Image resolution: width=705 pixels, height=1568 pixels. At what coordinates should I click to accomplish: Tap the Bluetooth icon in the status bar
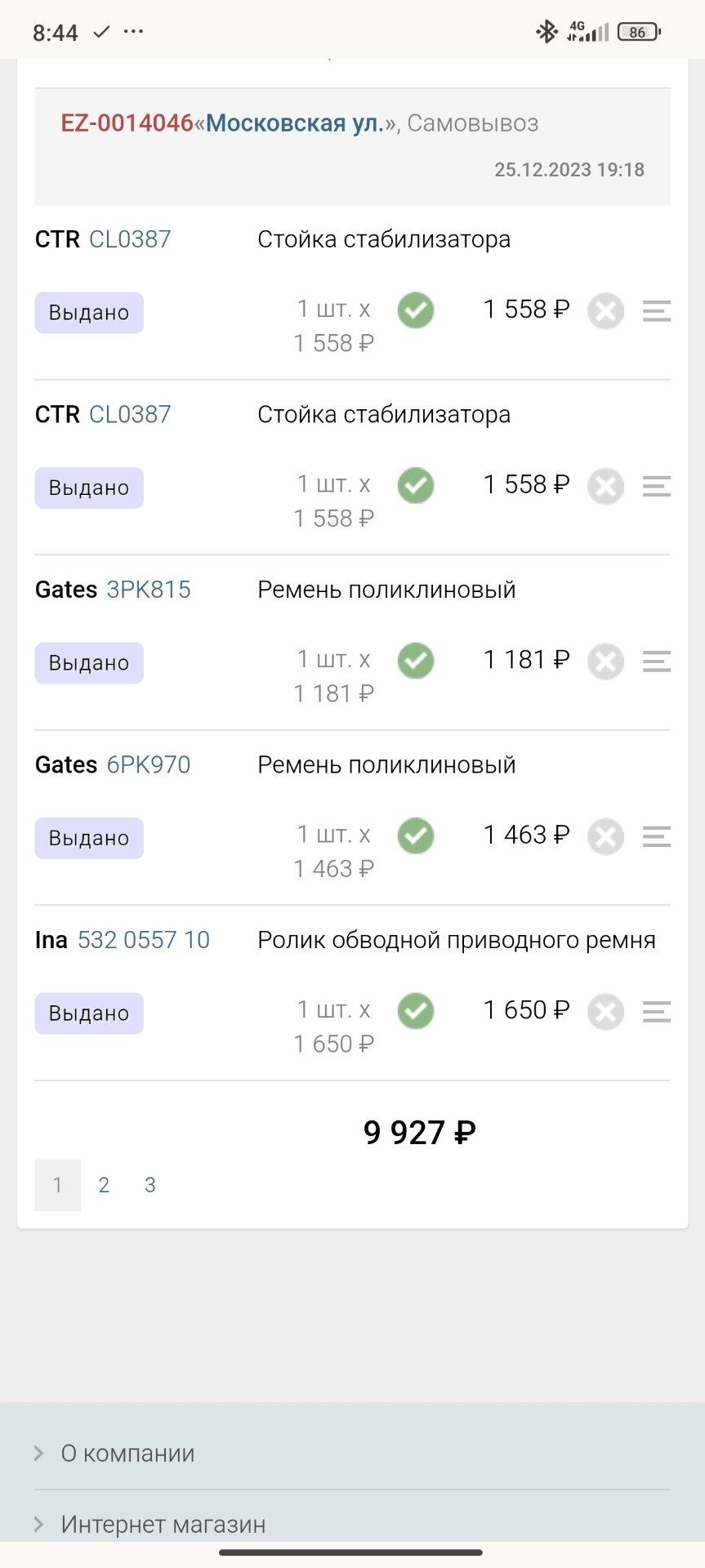pos(547,32)
